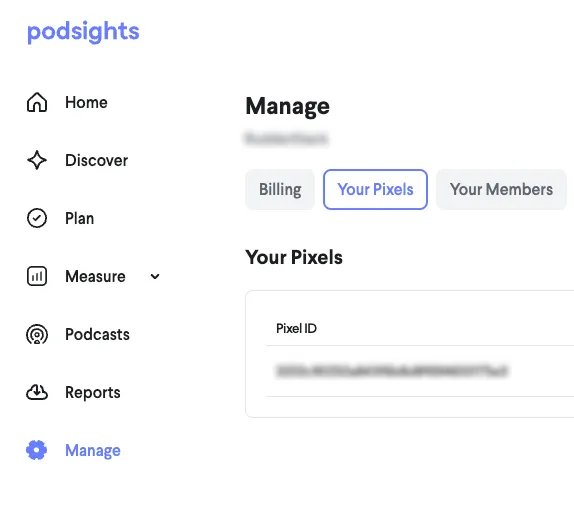This screenshot has height=510, width=574.
Task: Open the Podcasts broadcast icon
Action: click(37, 334)
